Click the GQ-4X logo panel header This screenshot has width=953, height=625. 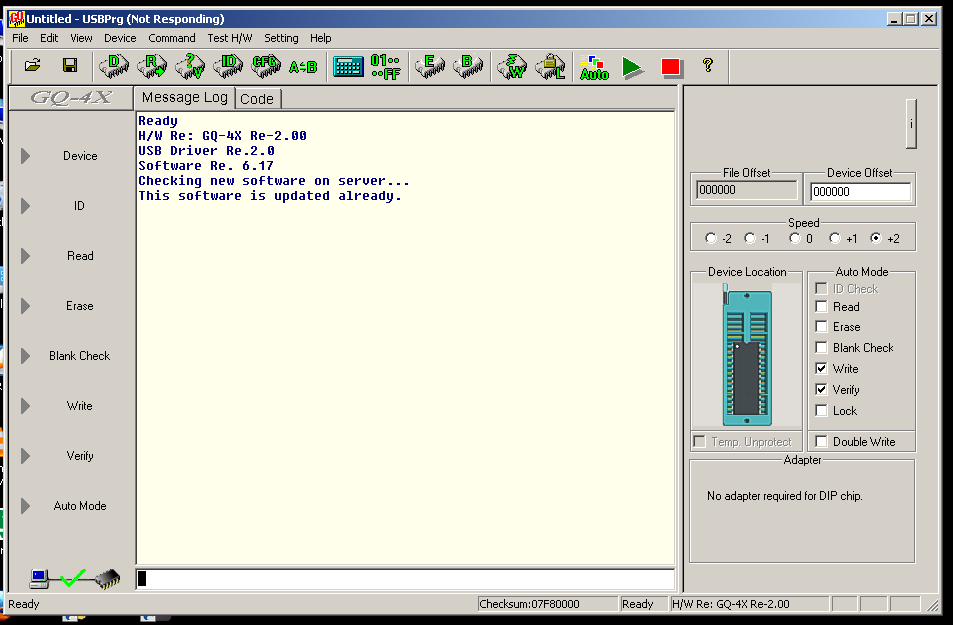point(71,98)
